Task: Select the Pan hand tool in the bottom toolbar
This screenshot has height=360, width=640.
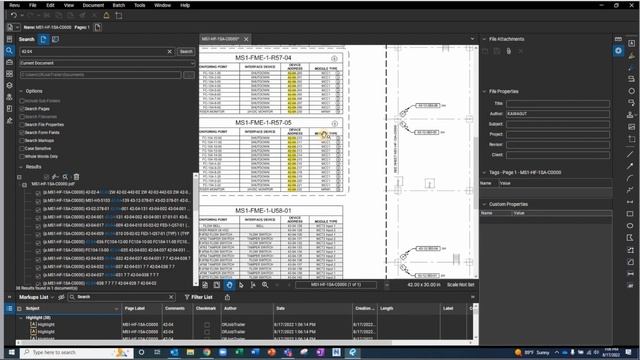Action: (x=229, y=285)
